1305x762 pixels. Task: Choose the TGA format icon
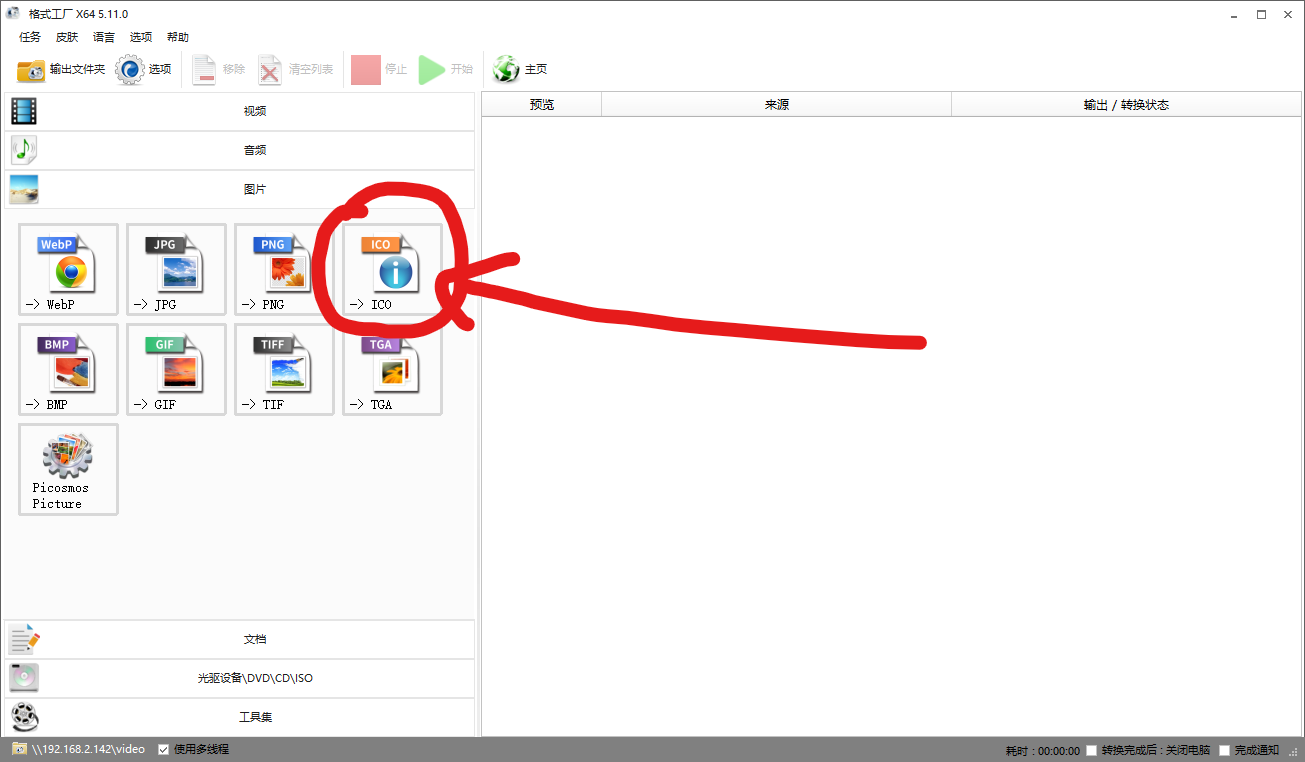pyautogui.click(x=392, y=370)
